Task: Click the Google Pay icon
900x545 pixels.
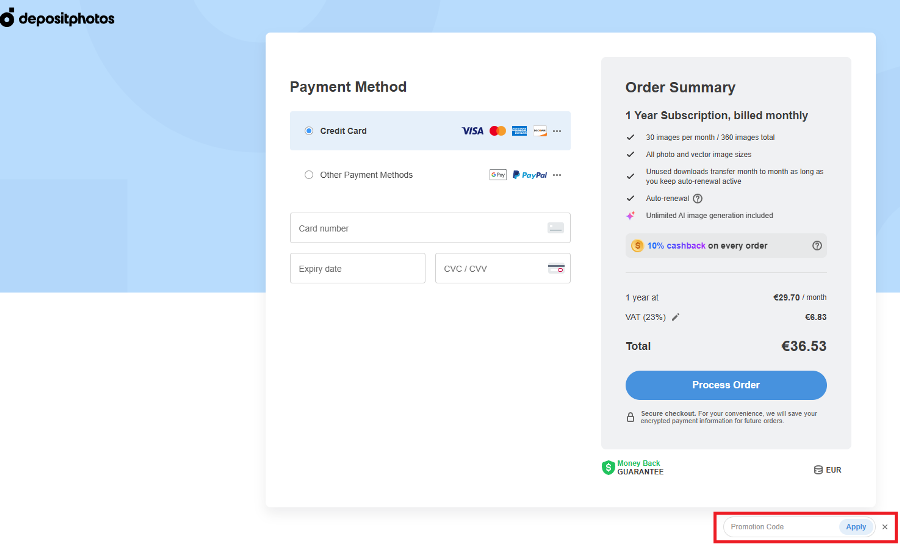Action: (x=498, y=175)
